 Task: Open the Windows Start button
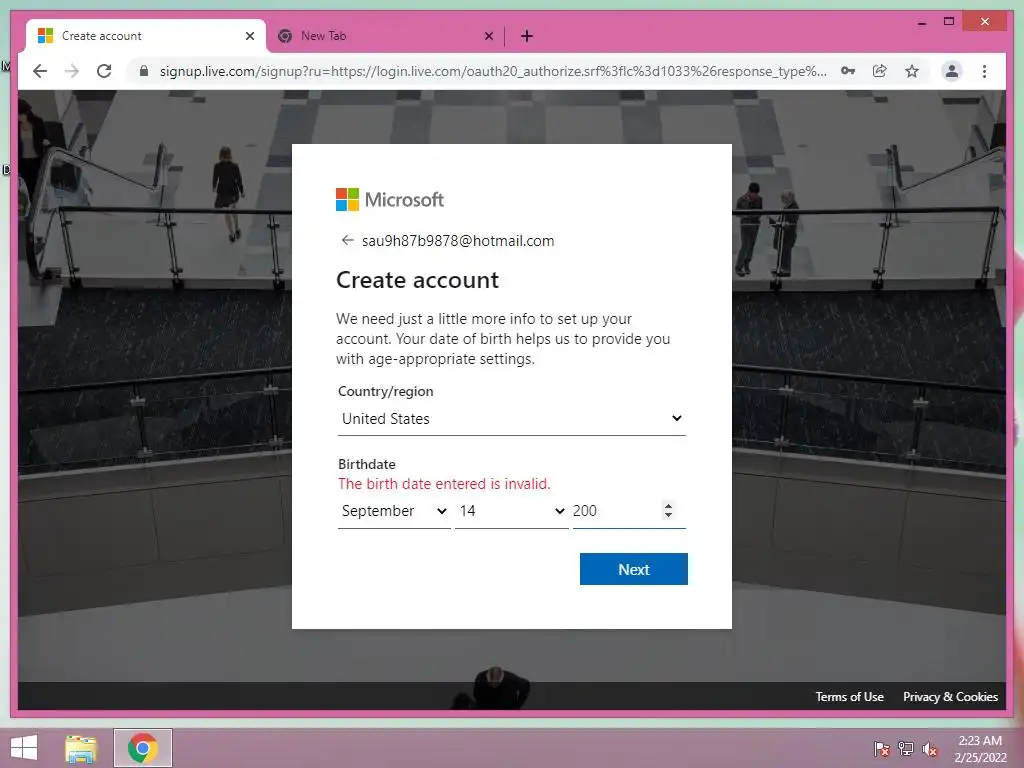tap(24, 748)
